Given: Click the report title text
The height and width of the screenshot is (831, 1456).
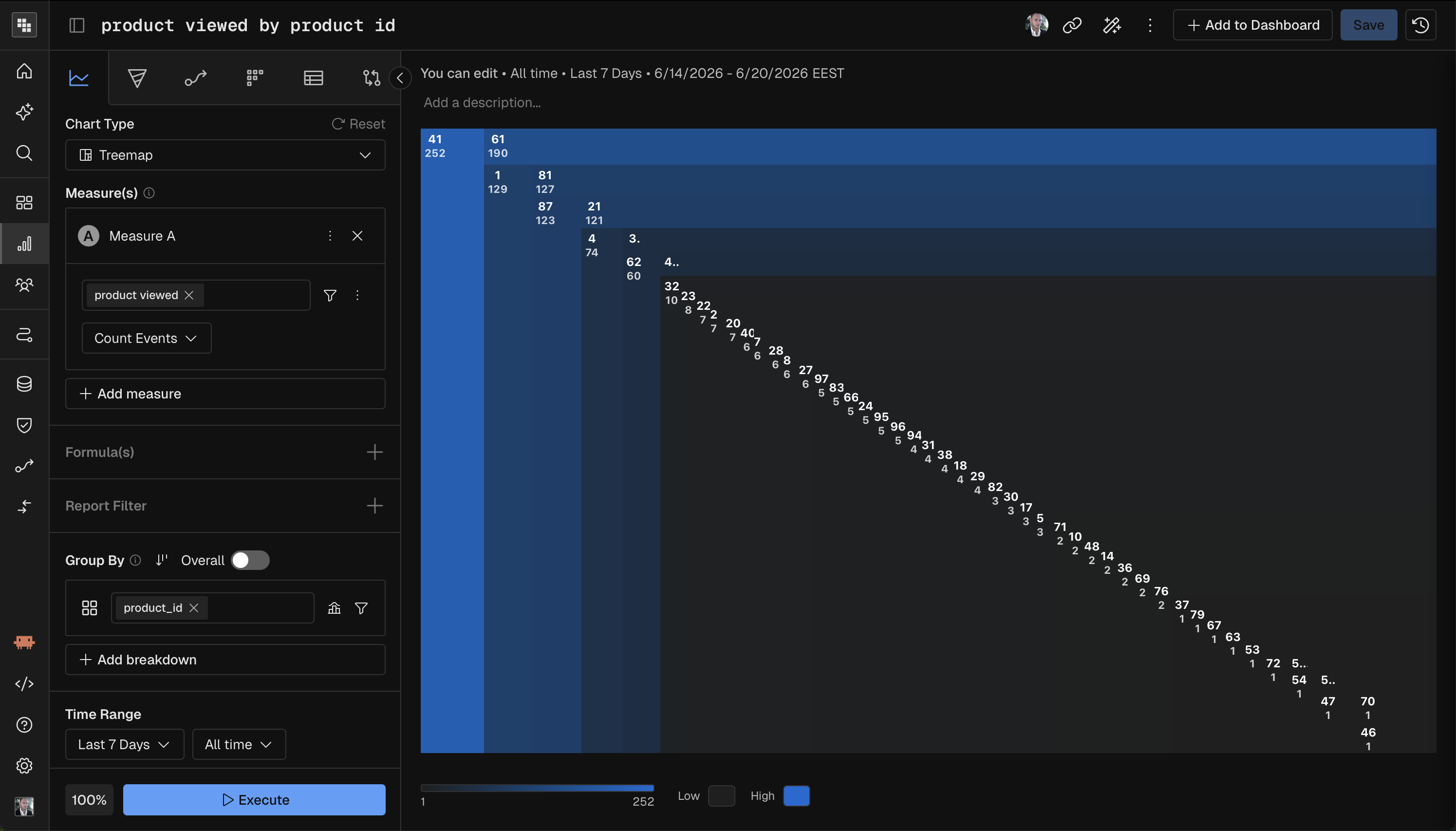Looking at the screenshot, I should [248, 25].
